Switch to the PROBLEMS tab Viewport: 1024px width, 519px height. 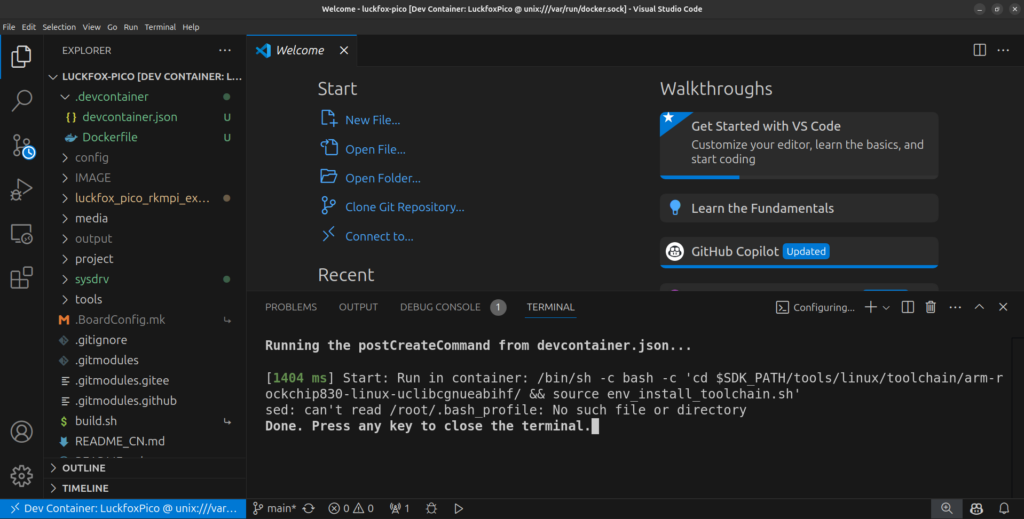(291, 307)
